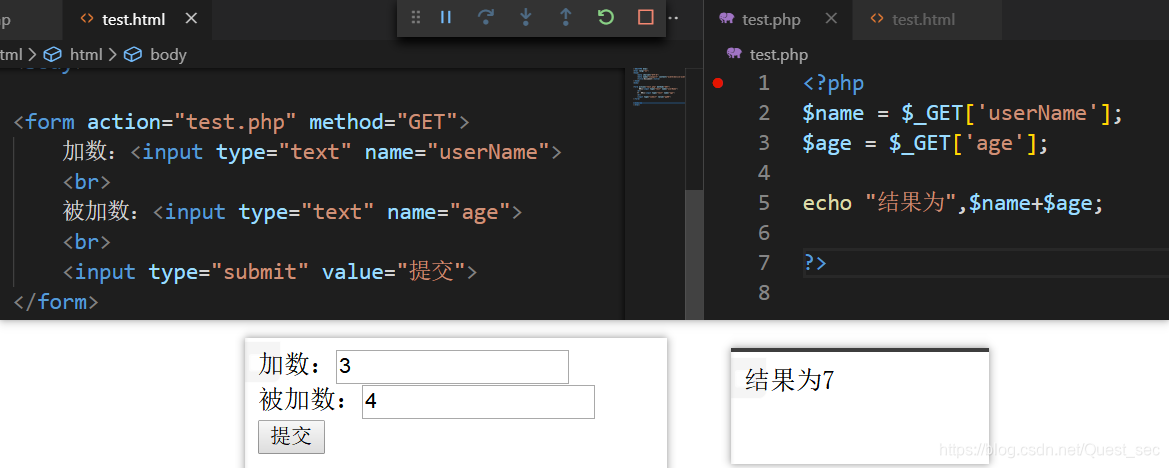The image size is (1169, 468).
Task: Close the left test.html tab
Action: [191, 19]
